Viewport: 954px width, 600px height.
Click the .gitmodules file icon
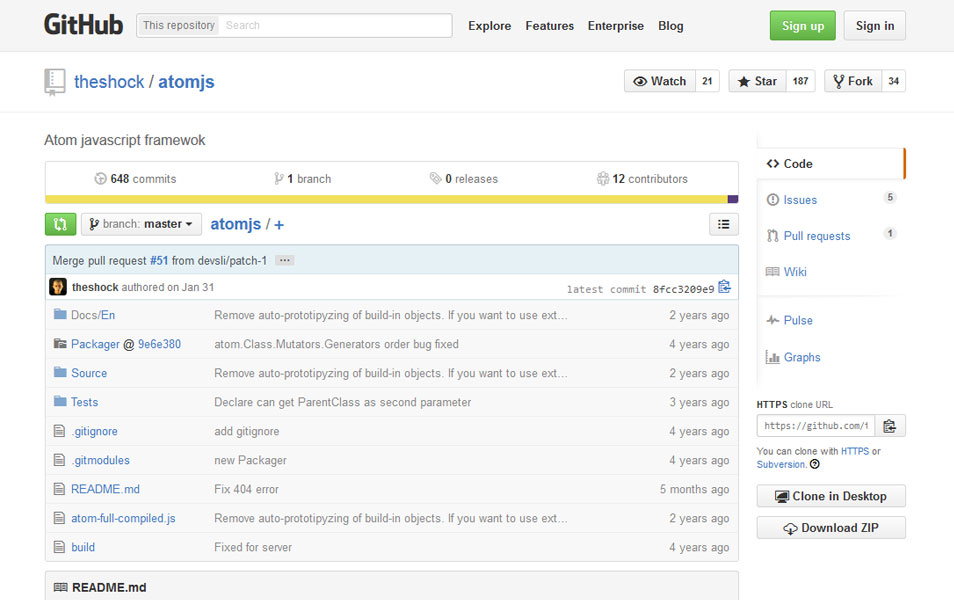59,460
